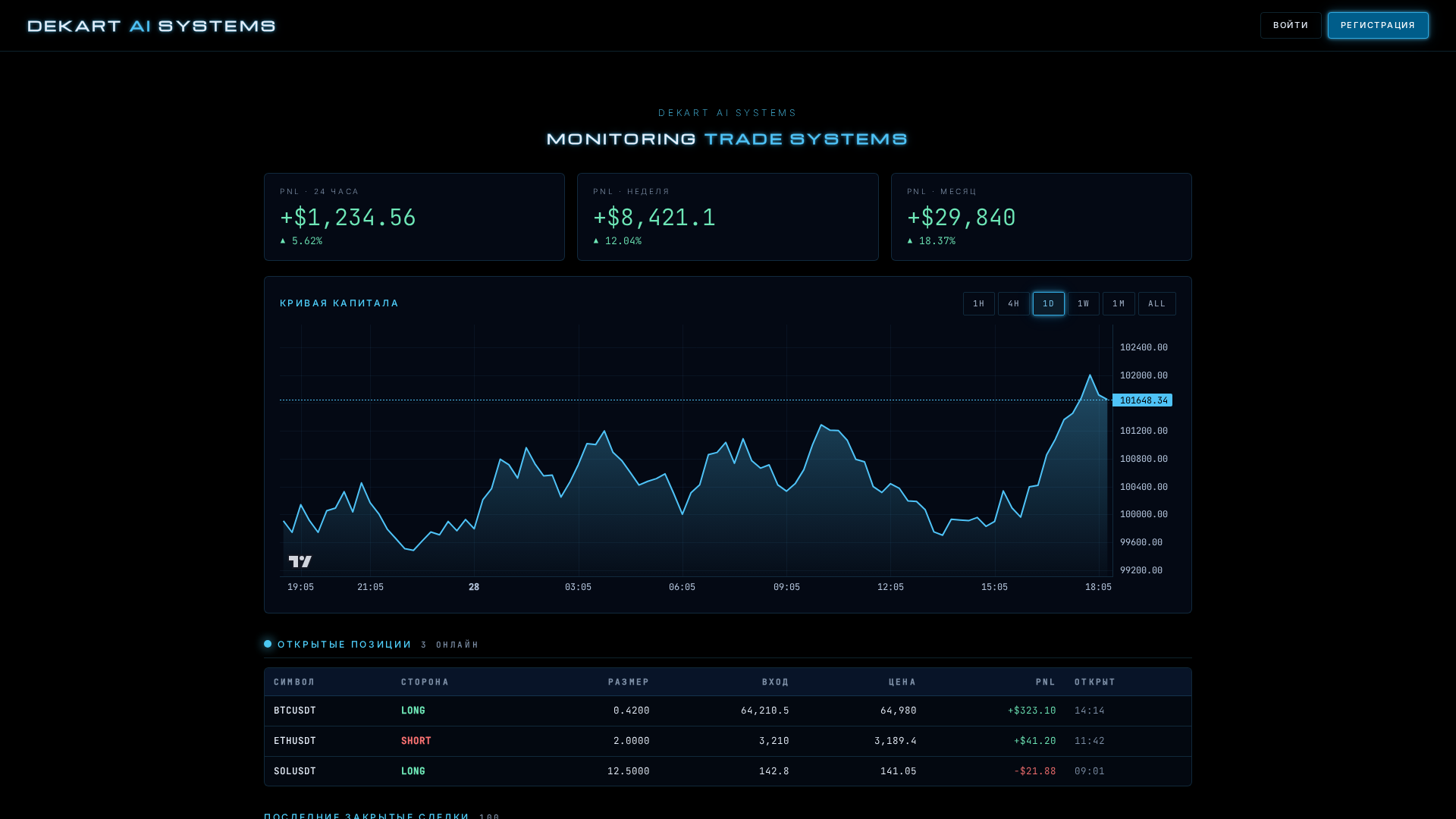1456x819 pixels.
Task: Click the TradingView logo icon on chart
Action: pos(300,561)
